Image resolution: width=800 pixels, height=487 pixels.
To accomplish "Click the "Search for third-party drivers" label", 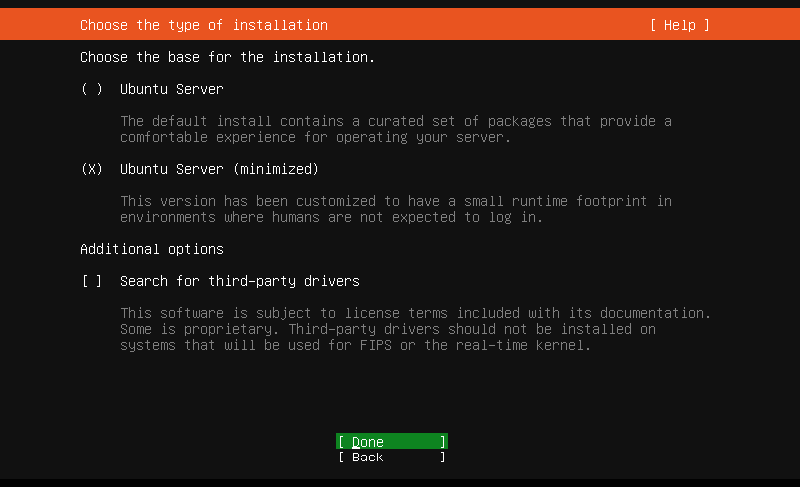I will [x=239, y=281].
